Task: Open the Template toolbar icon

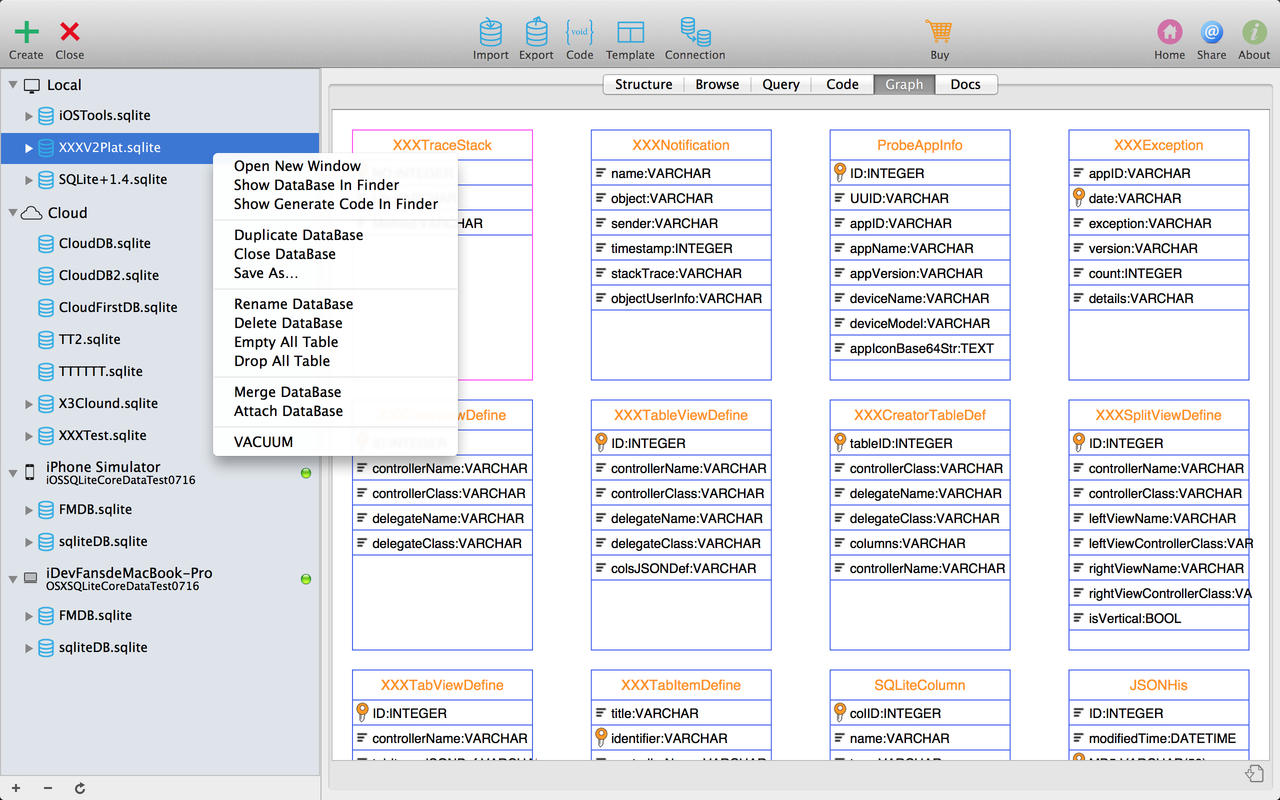Action: [x=630, y=33]
